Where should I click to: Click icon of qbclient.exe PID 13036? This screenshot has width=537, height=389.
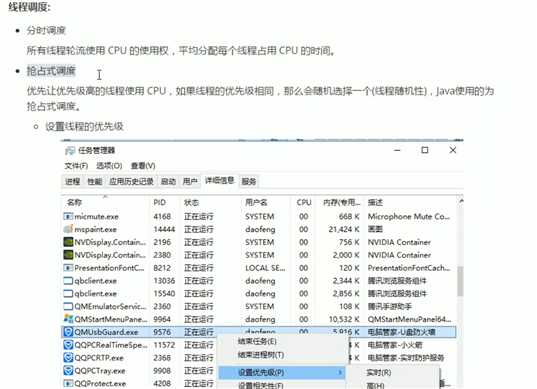68,281
